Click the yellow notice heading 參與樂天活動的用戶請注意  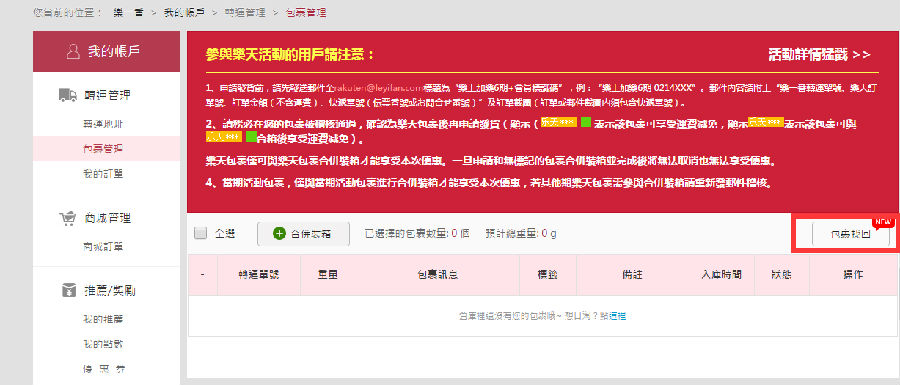[290, 55]
